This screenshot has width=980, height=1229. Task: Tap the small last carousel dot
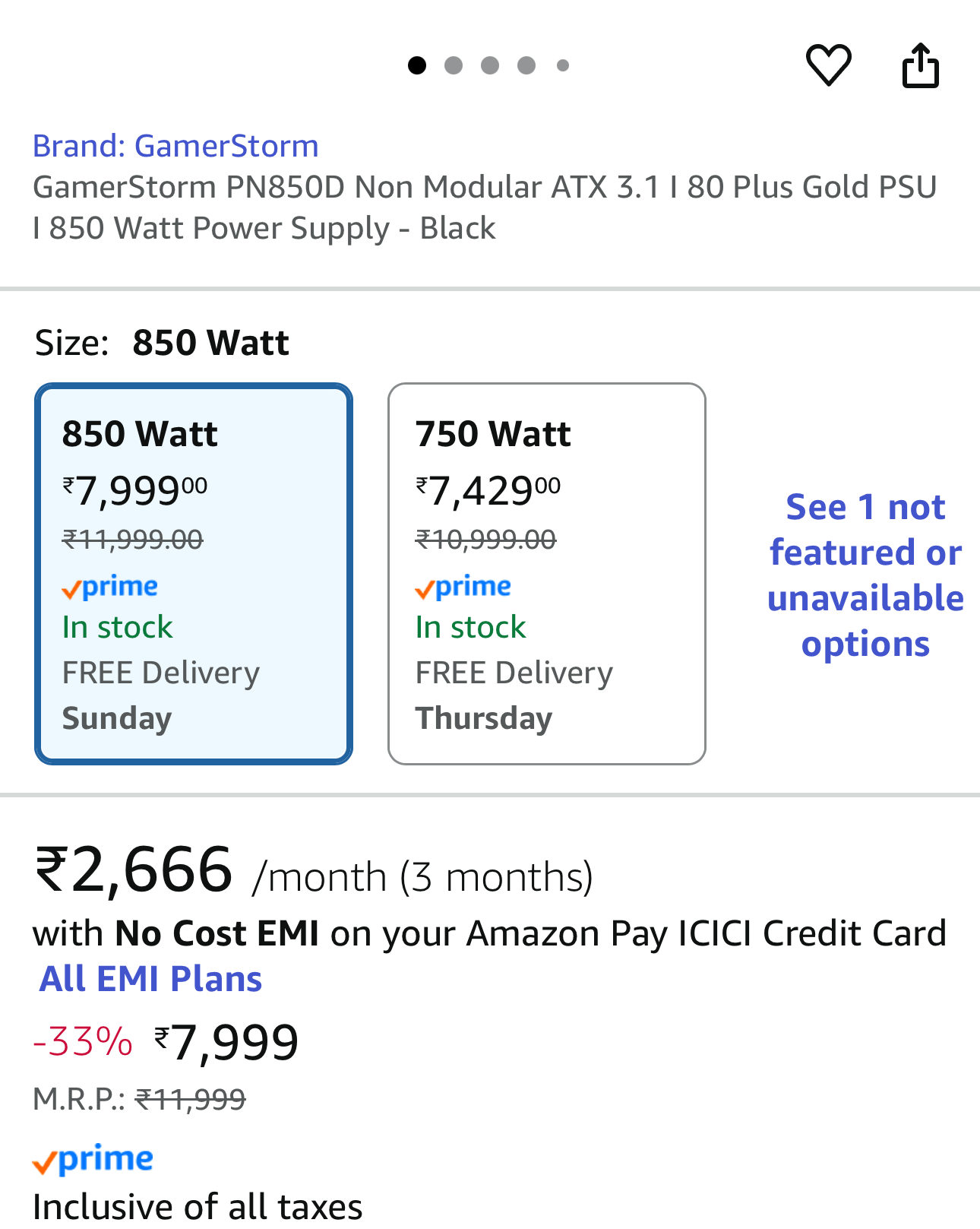pyautogui.click(x=563, y=65)
